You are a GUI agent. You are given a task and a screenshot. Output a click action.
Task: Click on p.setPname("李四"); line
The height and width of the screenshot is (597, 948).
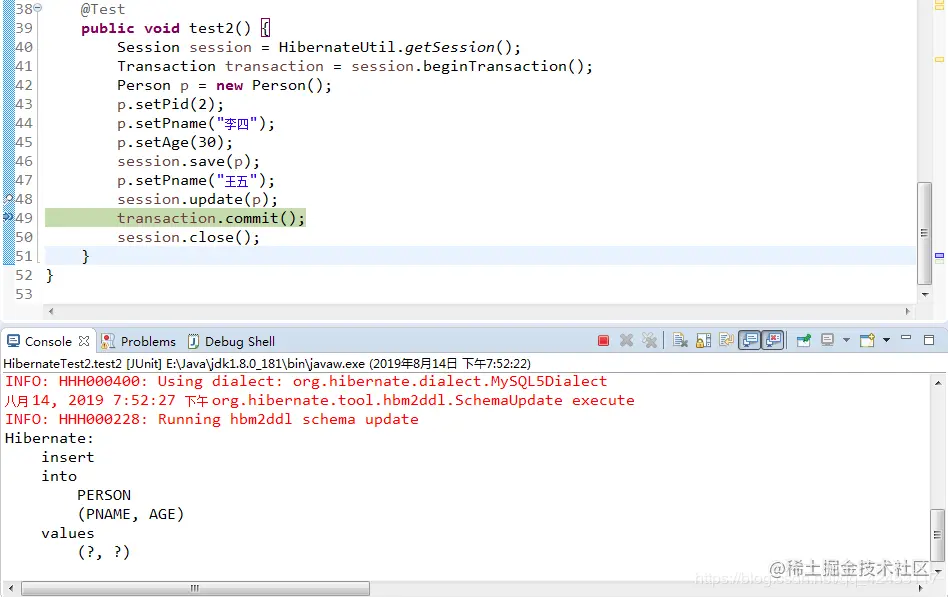coord(196,123)
